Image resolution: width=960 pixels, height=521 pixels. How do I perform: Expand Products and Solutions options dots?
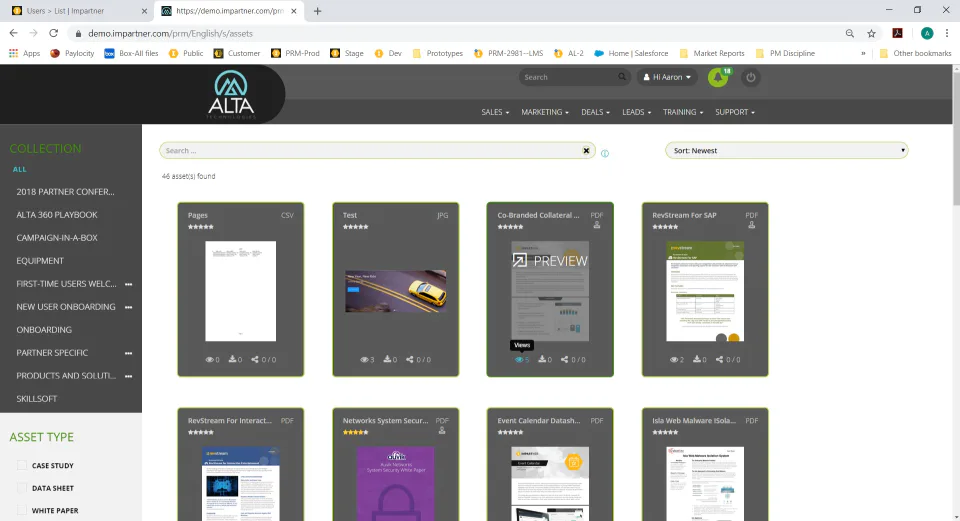(129, 376)
